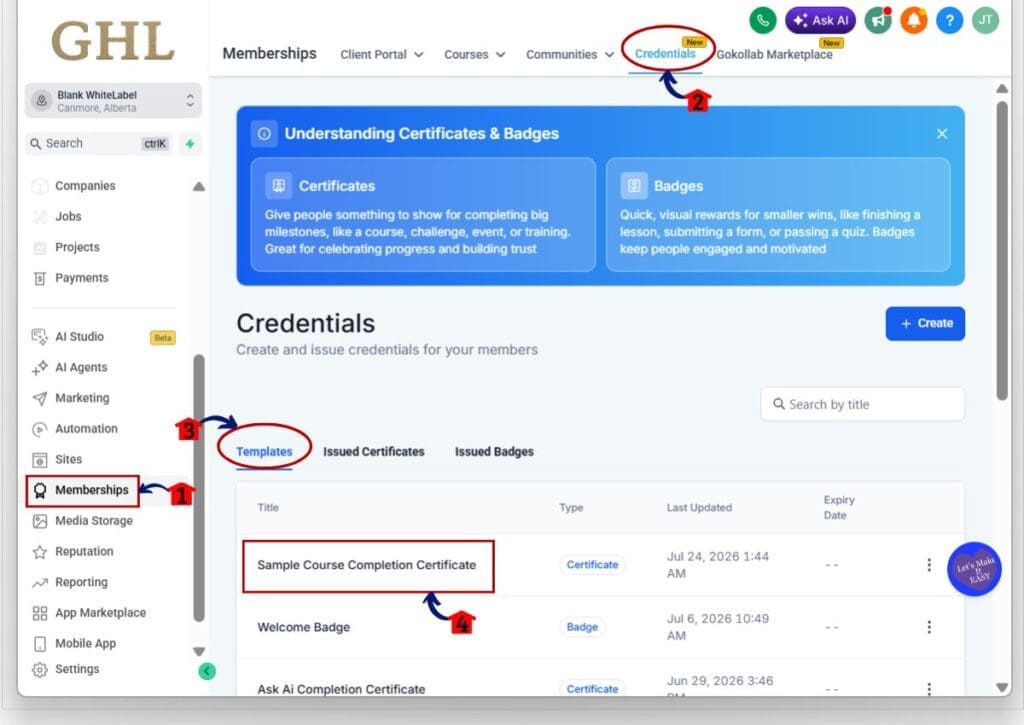Click the Certificates info card

[423, 215]
